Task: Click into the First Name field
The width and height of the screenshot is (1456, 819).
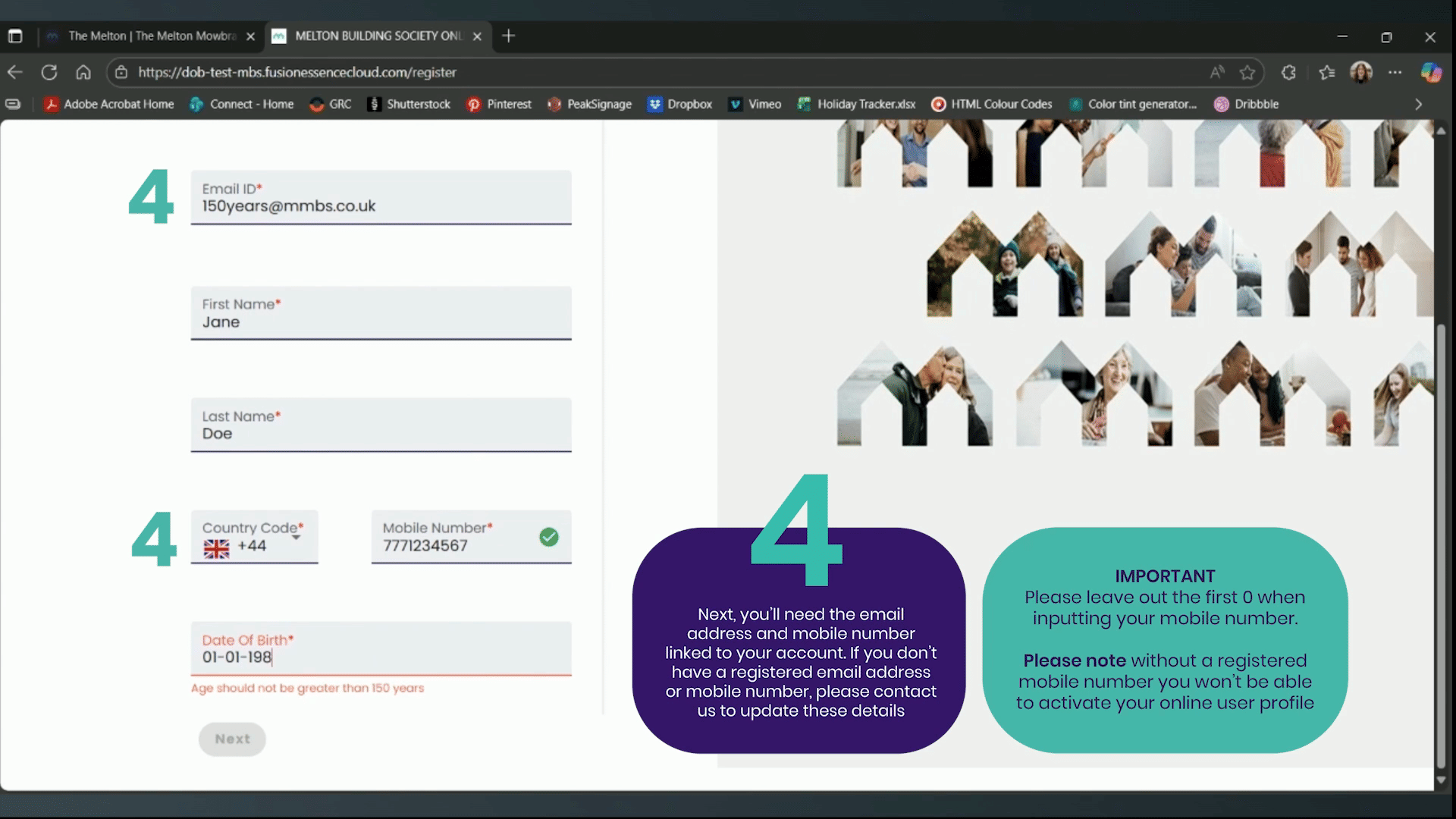Action: [381, 312]
